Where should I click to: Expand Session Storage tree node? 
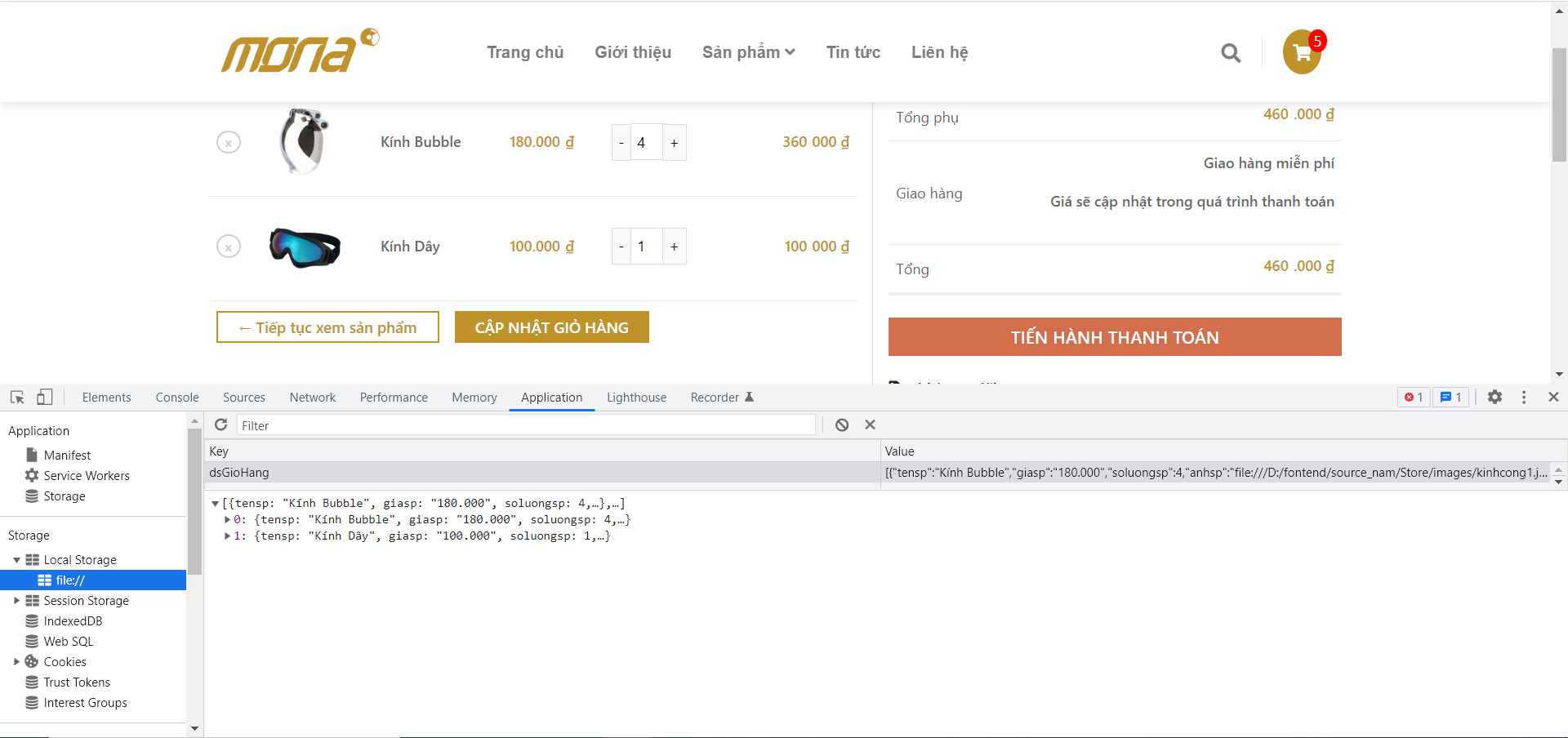pos(16,601)
